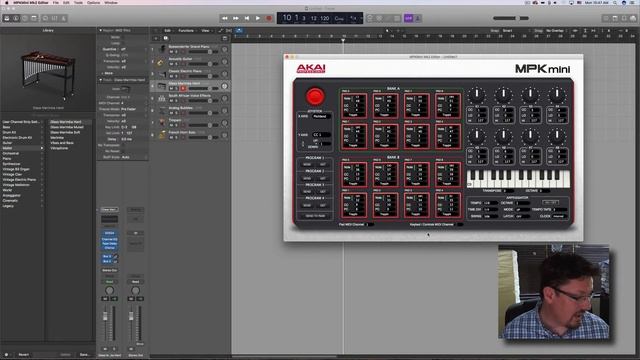Click the Save button in the Library
Screen dimensions: 640x360
[84, 355]
